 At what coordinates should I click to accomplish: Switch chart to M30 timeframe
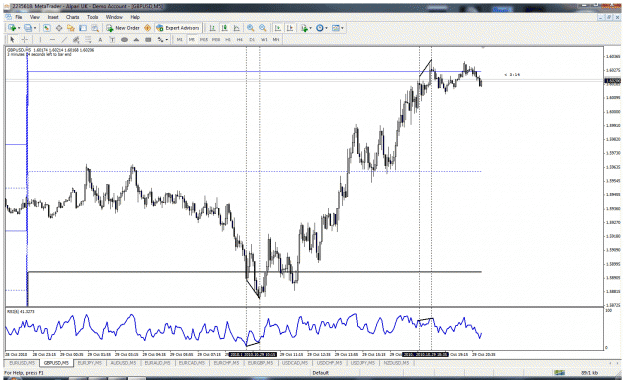point(216,39)
